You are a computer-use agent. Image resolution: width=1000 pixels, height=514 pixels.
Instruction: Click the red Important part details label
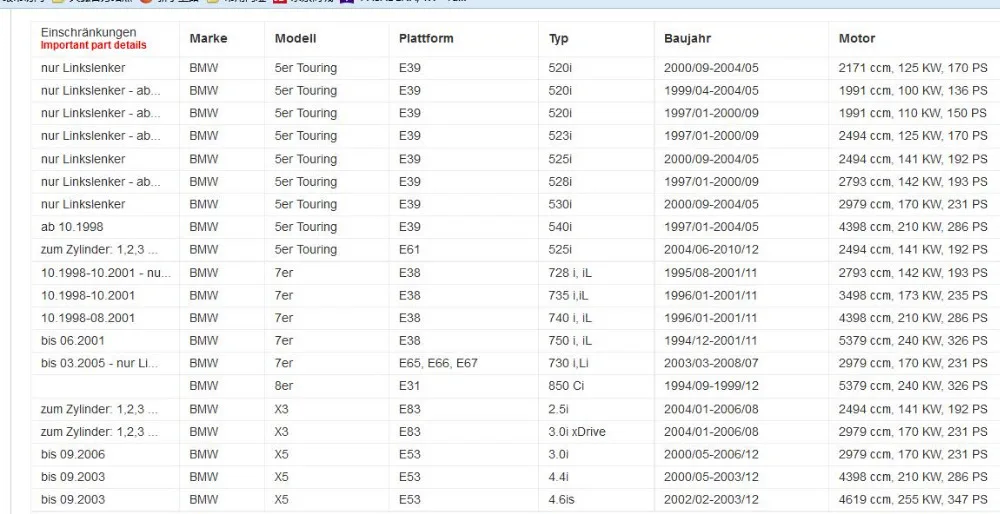pos(94,45)
